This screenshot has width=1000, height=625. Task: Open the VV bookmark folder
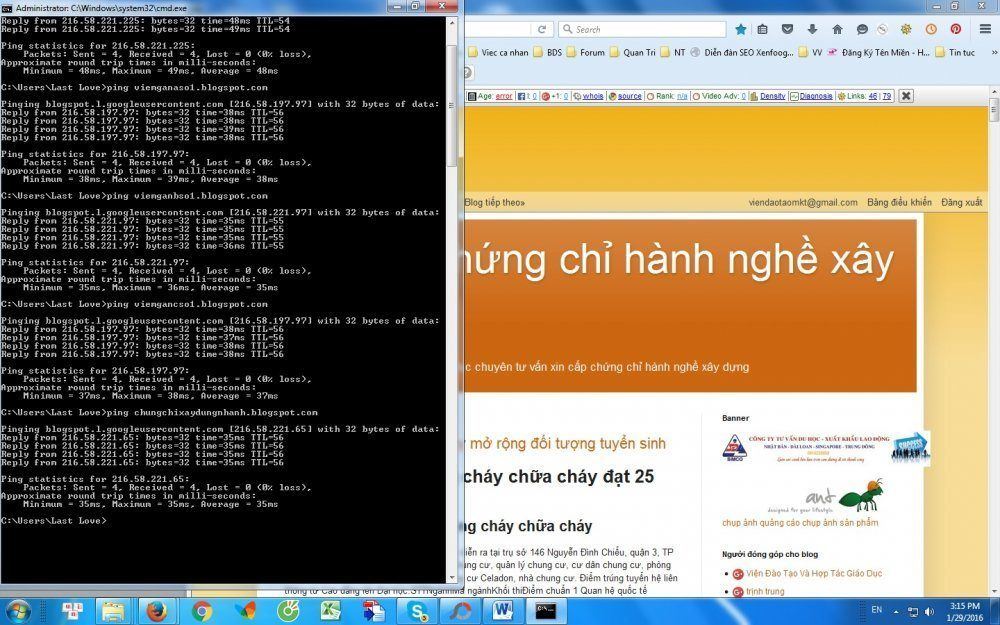810,52
